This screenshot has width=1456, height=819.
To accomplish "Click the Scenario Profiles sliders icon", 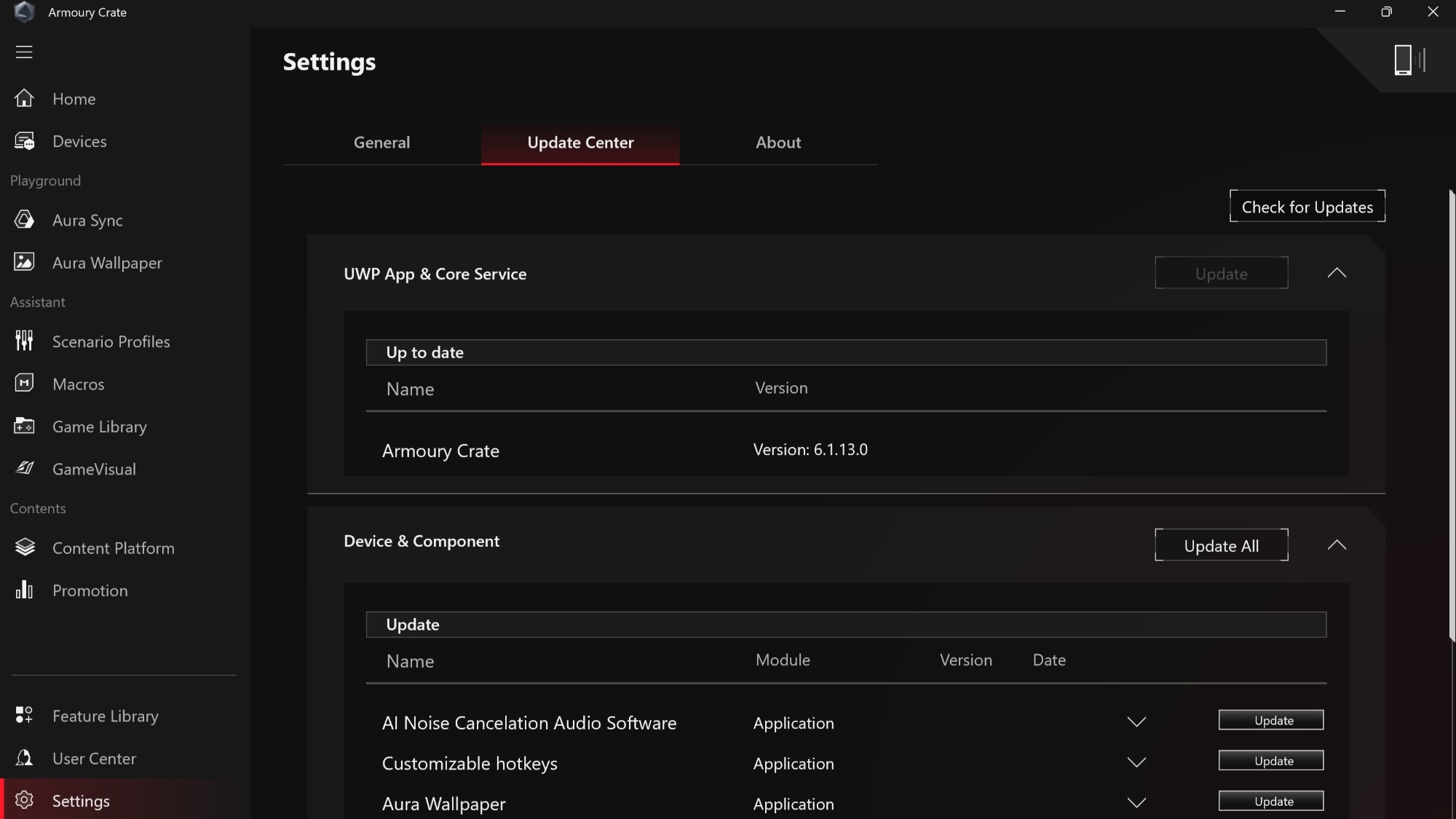I will click(x=24, y=341).
